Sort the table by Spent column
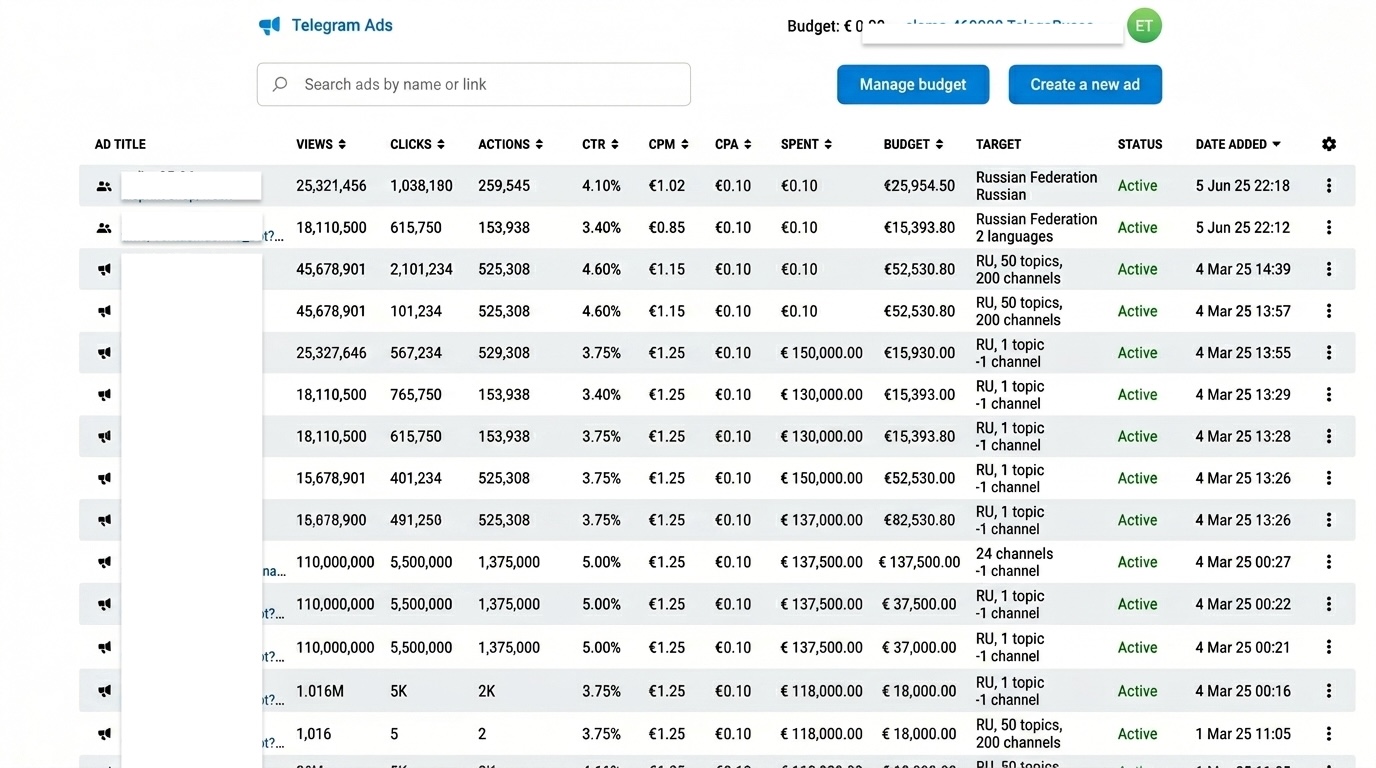Viewport: 1376px width, 768px height. coord(806,144)
